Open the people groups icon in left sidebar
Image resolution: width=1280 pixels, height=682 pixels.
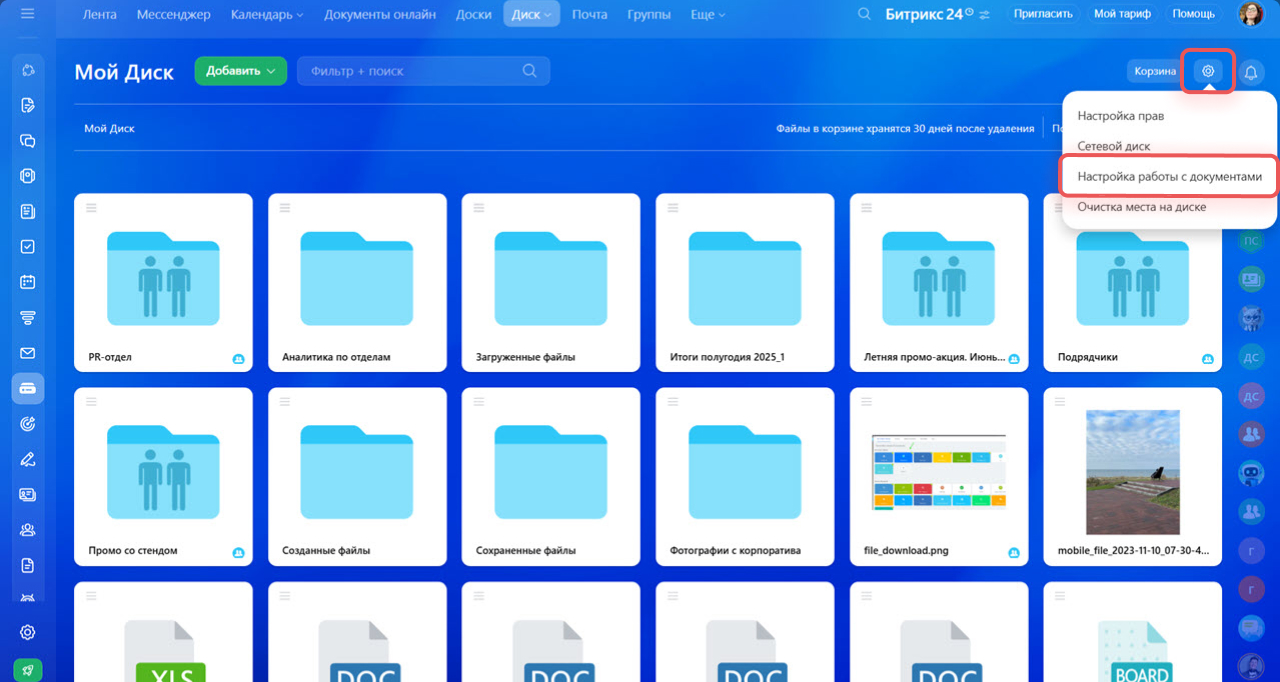(28, 530)
